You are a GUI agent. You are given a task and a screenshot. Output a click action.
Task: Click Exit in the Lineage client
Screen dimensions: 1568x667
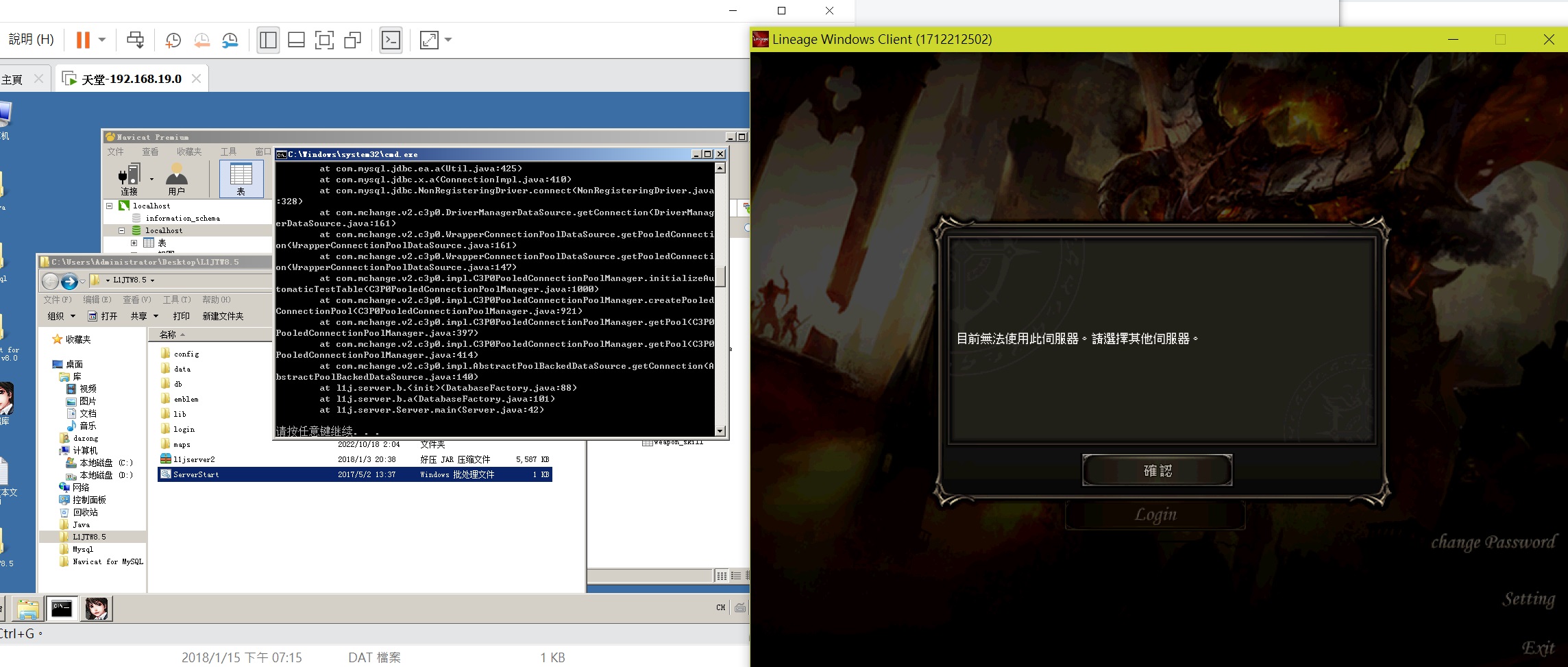[1539, 648]
